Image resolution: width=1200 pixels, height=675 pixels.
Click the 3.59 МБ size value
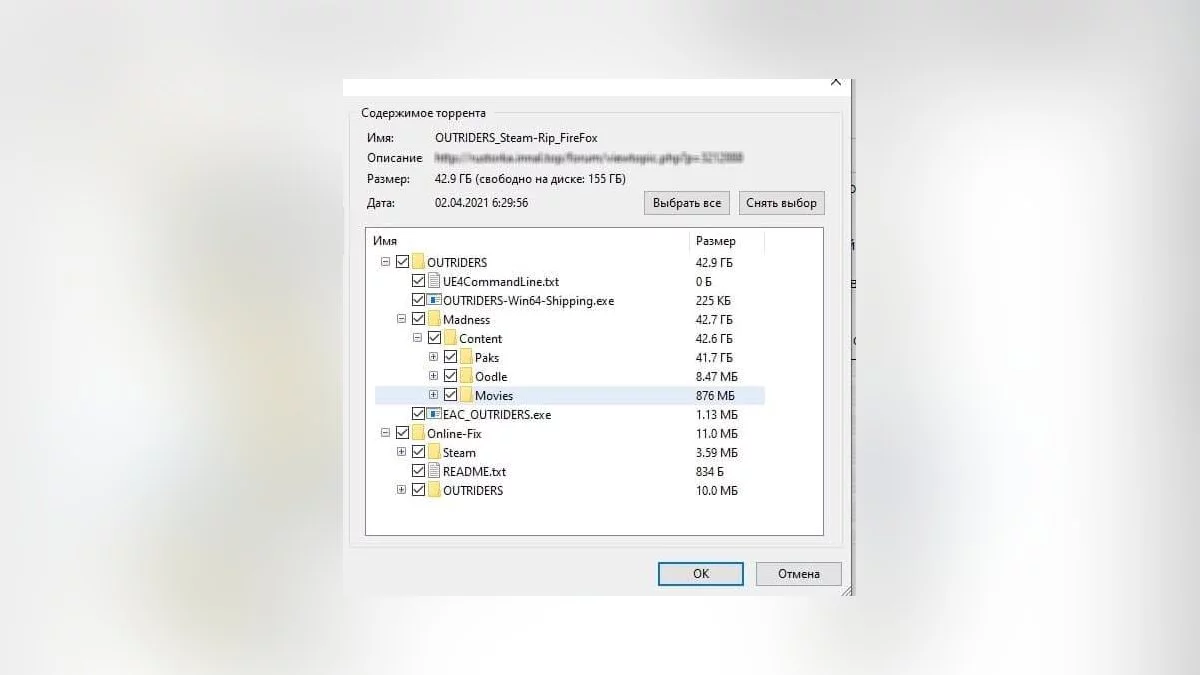pyautogui.click(x=717, y=452)
